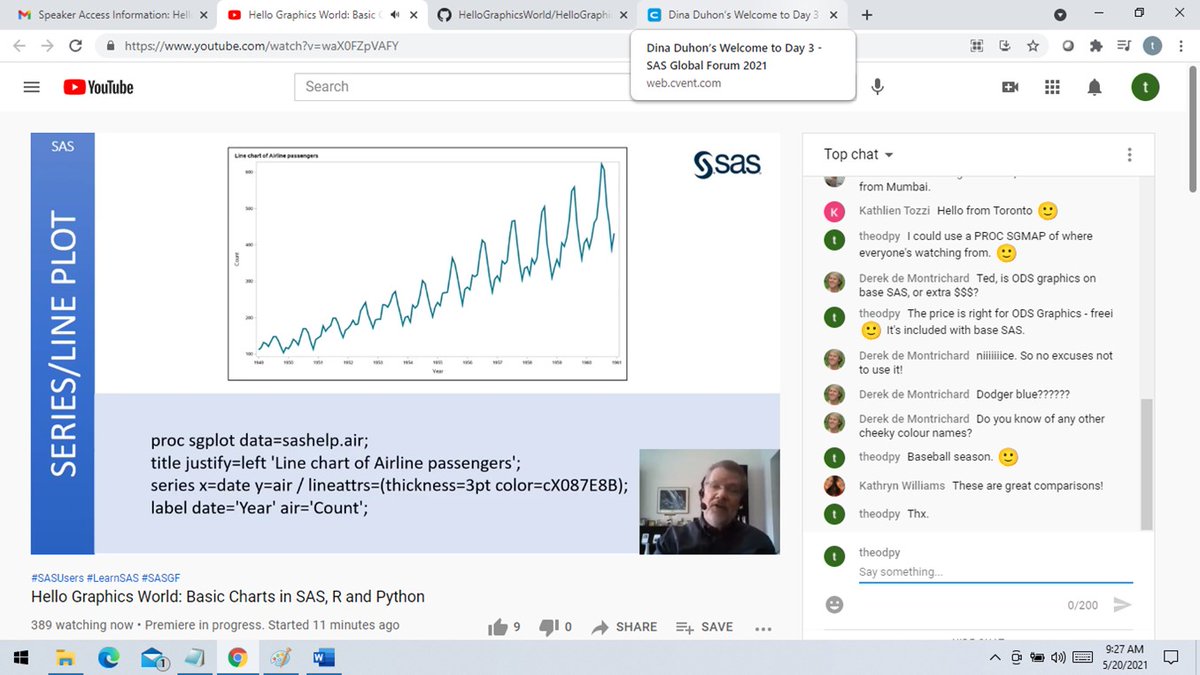Open File Explorer from taskbar
Screen dimensions: 1200x675
[x=65, y=657]
